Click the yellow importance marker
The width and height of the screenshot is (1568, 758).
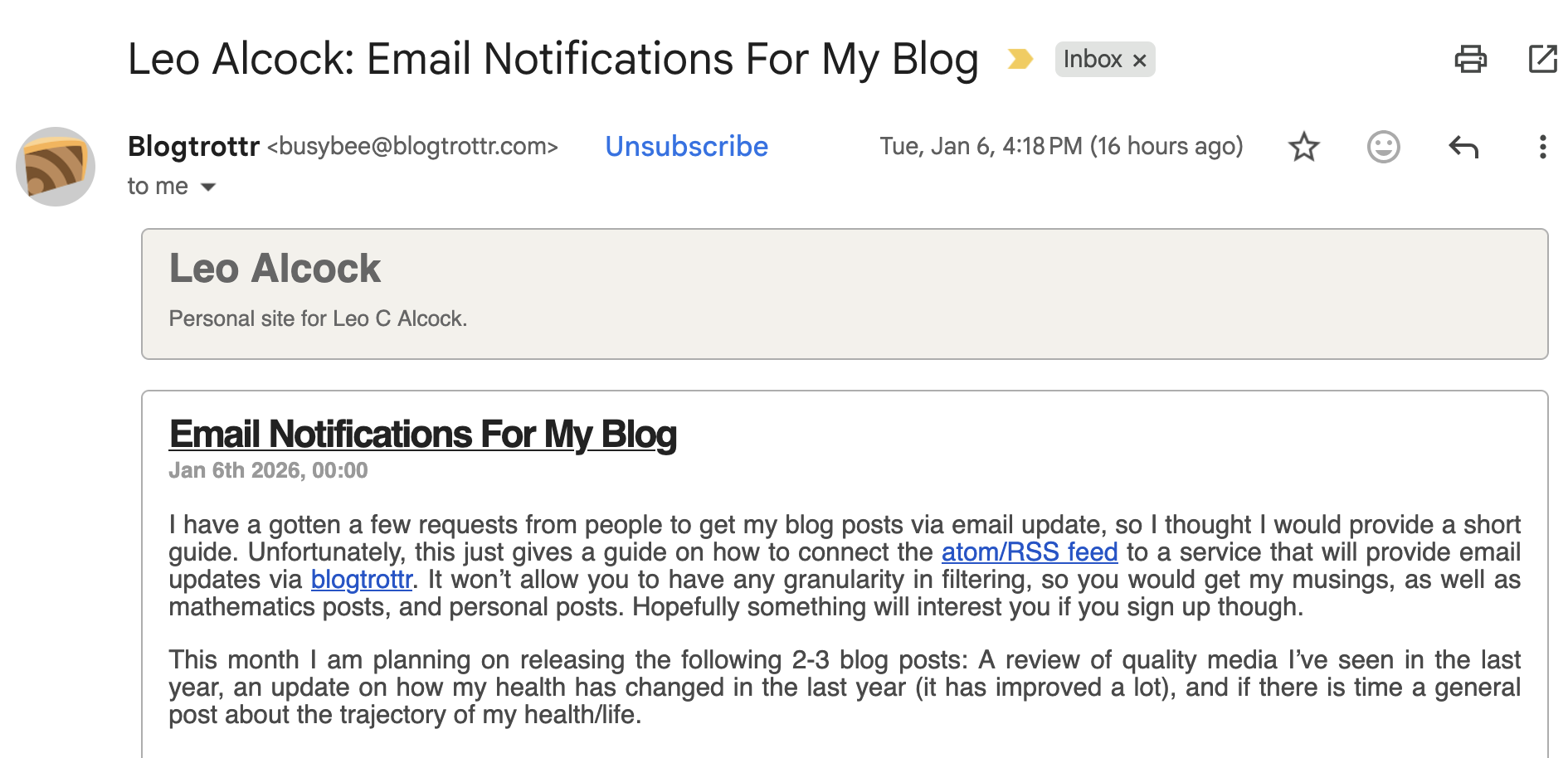1020,60
